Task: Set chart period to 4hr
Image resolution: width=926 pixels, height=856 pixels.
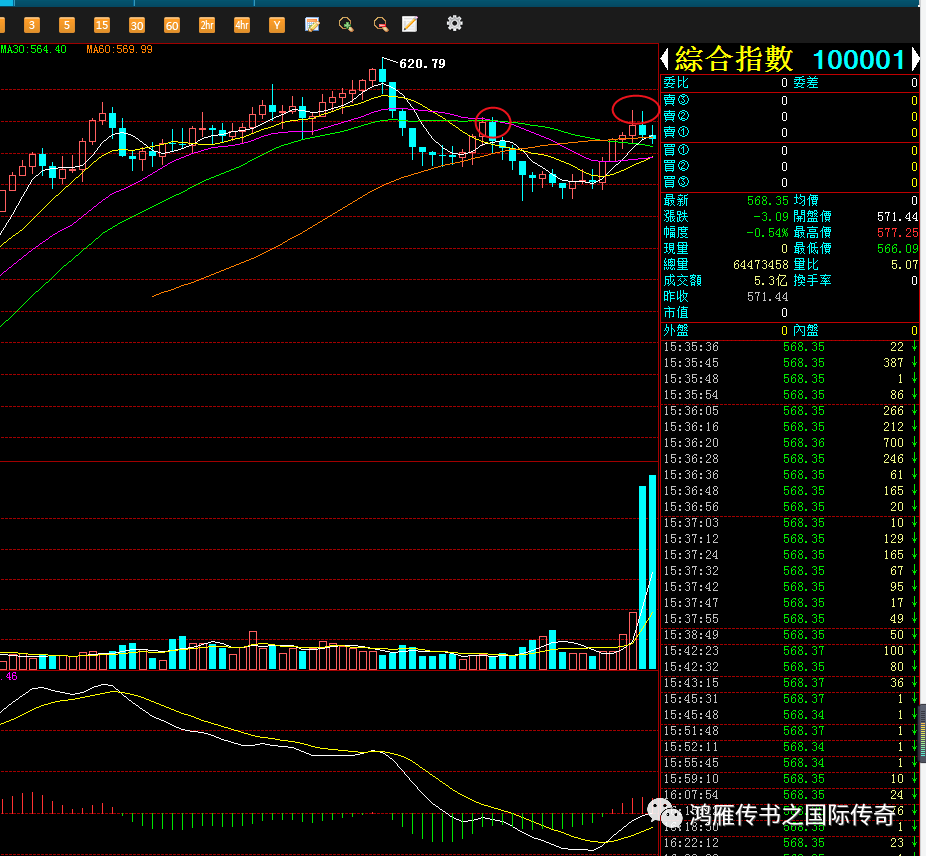Action: [242, 25]
